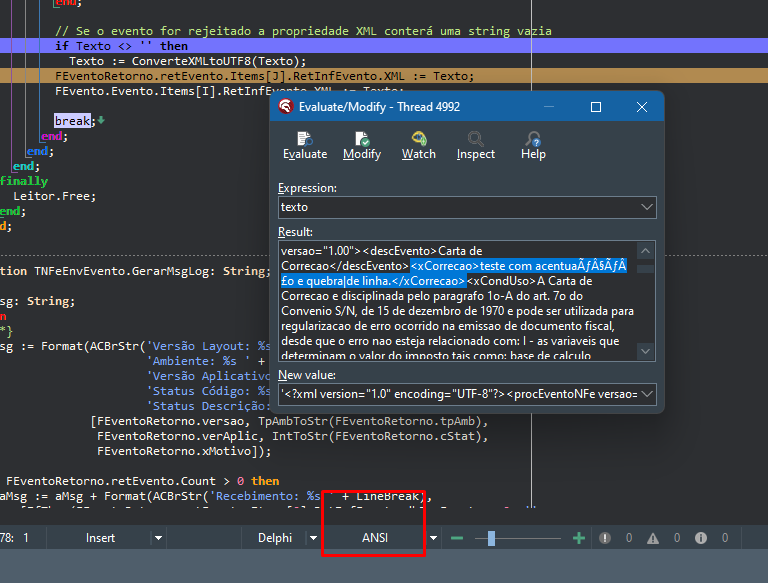The width and height of the screenshot is (768, 583).
Task: Click 'IntToStr(FEventoRetorno.cStat)' in code
Action: (376, 436)
